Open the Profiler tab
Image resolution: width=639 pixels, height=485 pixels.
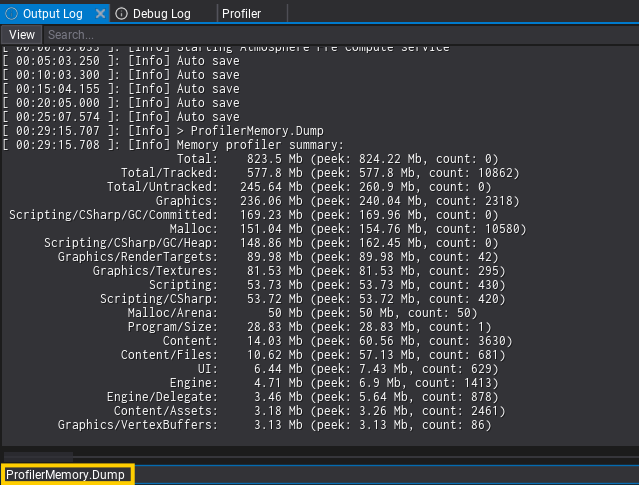[241, 13]
